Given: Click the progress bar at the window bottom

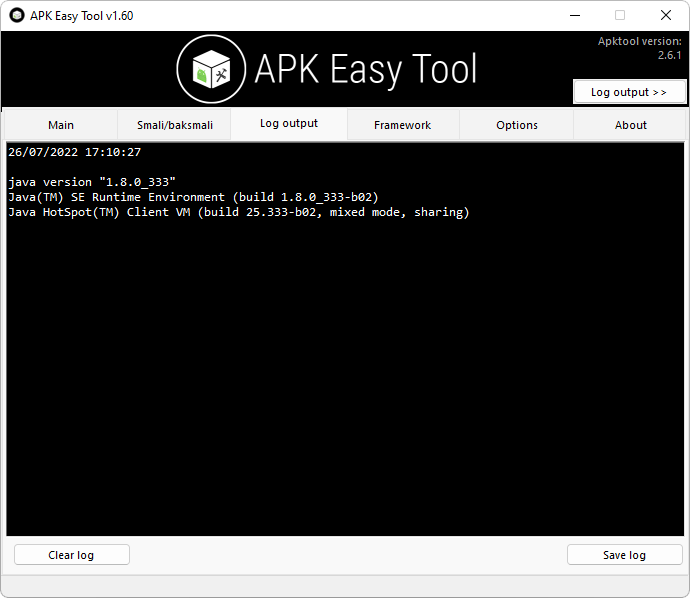Looking at the screenshot, I should pyautogui.click(x=345, y=583).
